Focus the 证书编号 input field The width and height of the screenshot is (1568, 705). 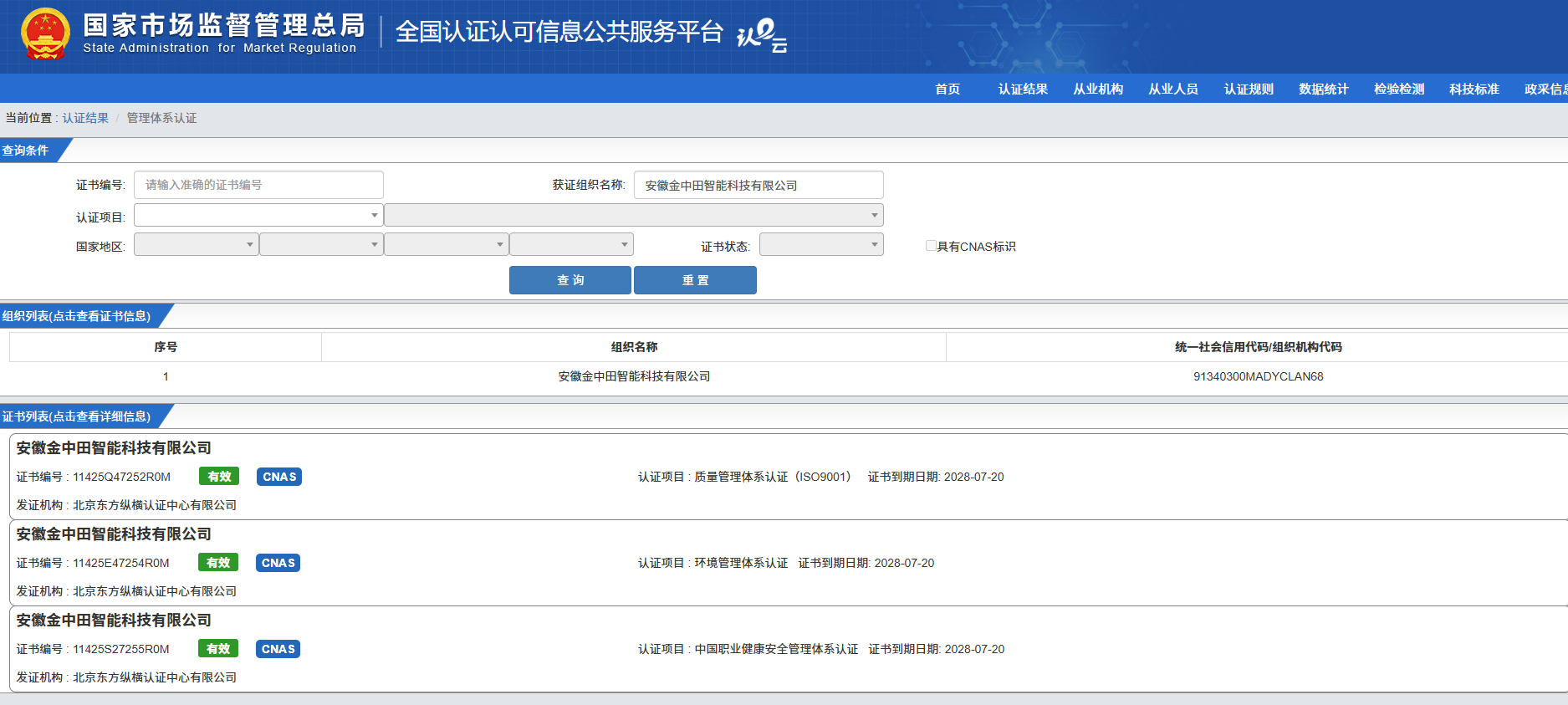coord(258,185)
